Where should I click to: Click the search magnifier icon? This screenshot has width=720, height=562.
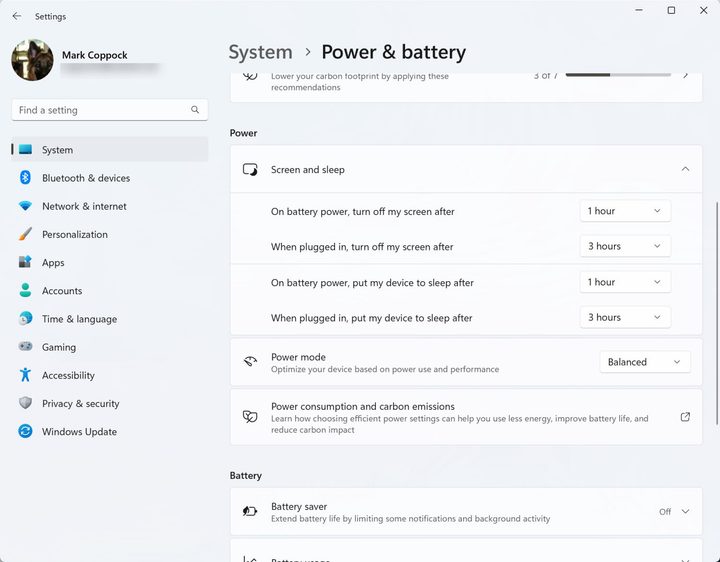pos(195,110)
